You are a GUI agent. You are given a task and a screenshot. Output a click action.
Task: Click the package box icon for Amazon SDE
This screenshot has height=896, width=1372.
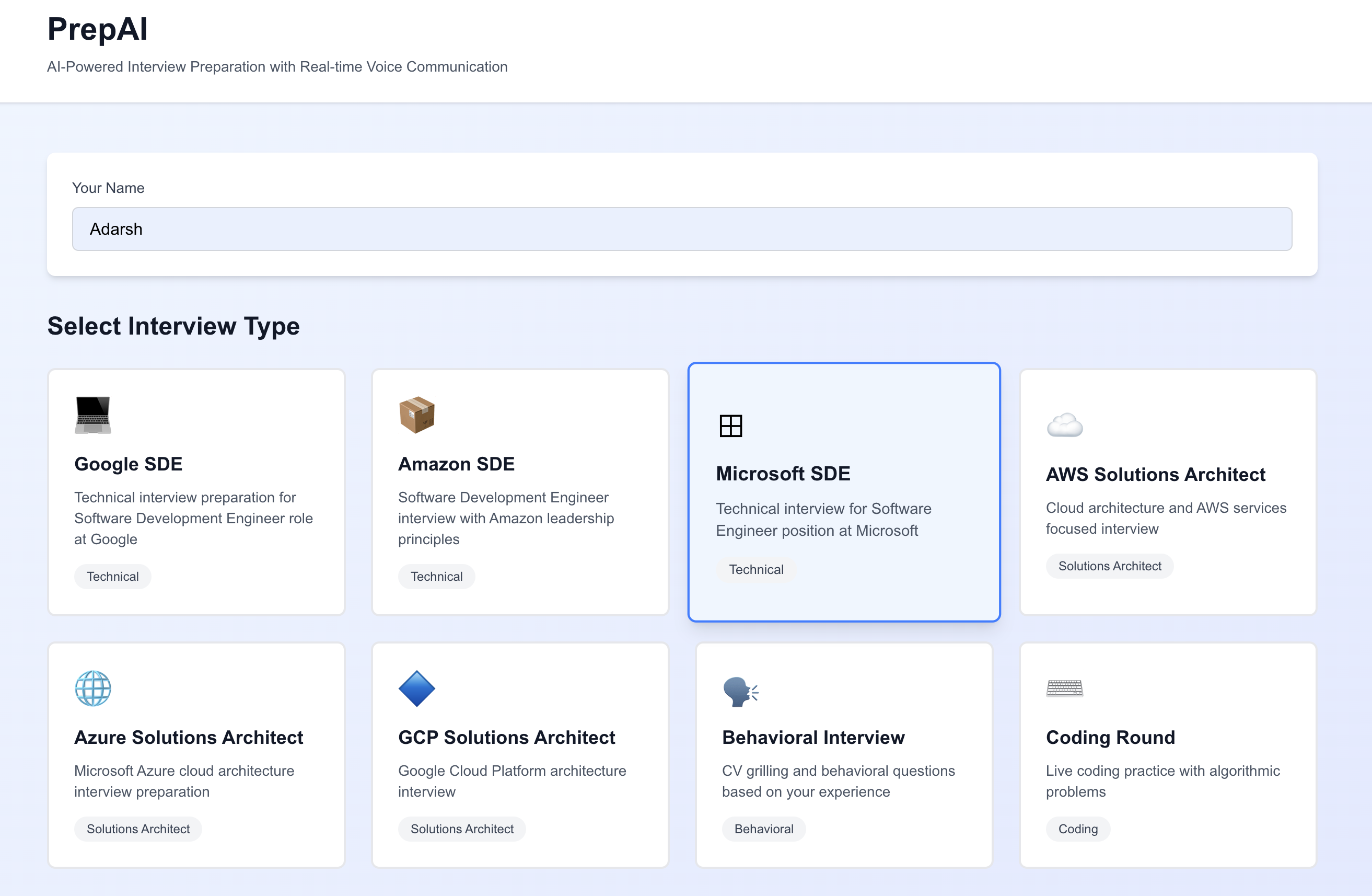416,415
